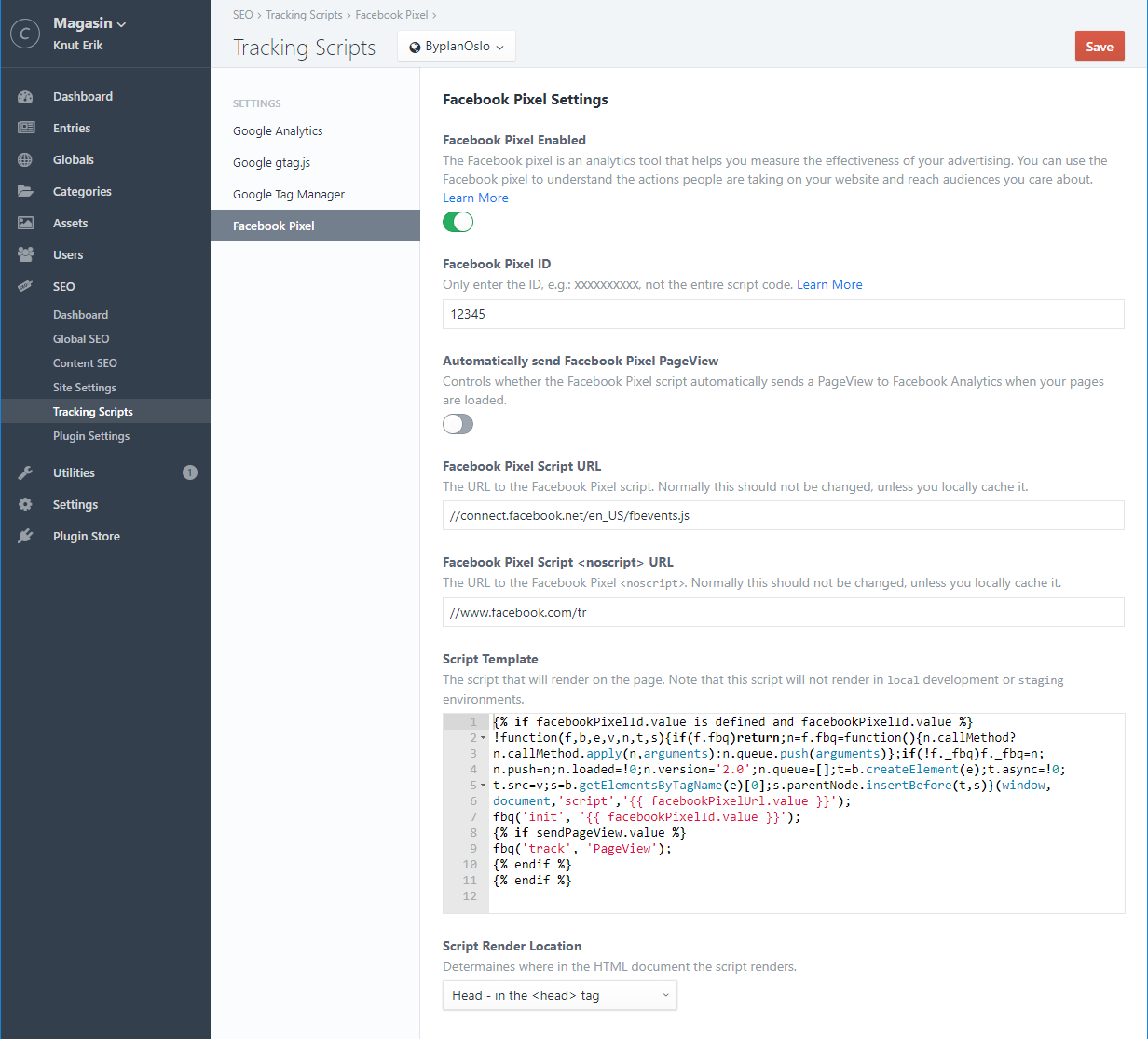1148x1039 pixels.
Task: Collapse code fold arrow on line 2
Action: coord(483,738)
